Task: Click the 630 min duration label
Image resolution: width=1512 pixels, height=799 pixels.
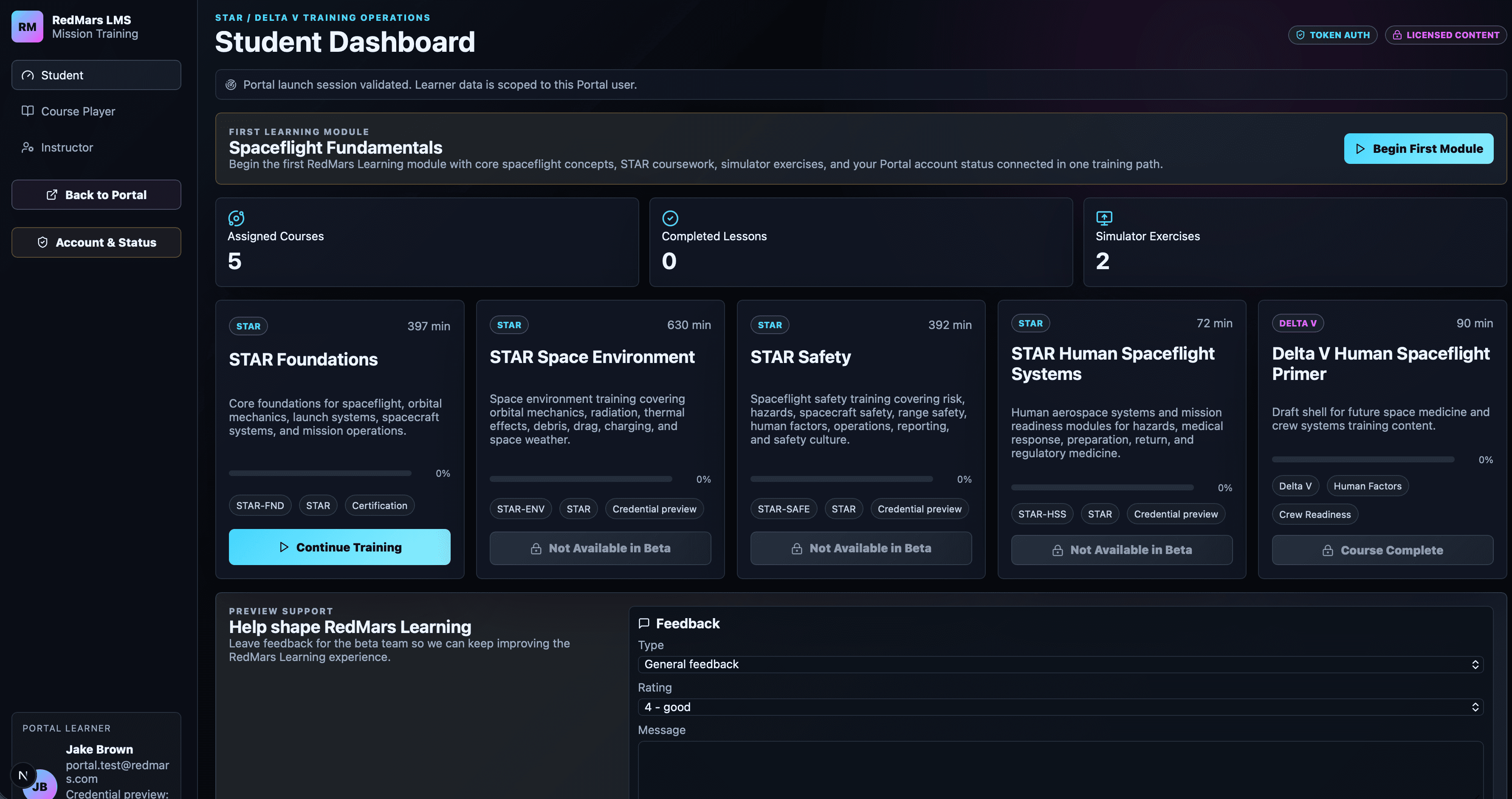Action: coord(688,325)
